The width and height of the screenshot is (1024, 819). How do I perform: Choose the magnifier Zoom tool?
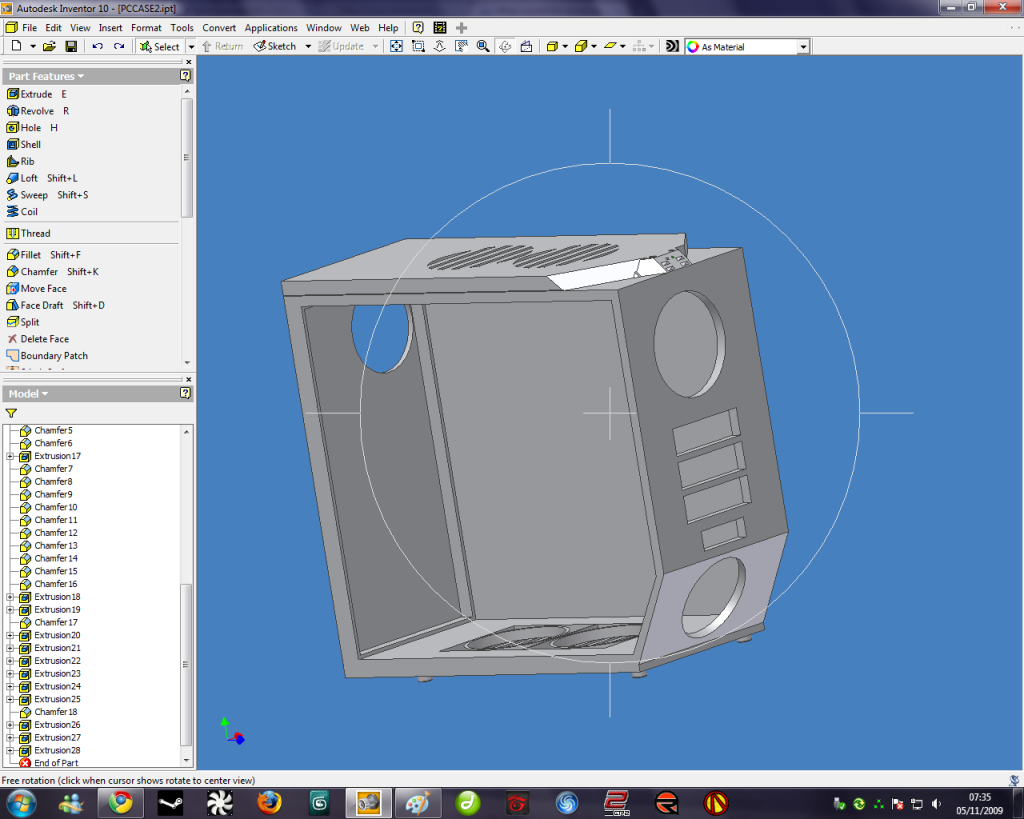point(483,46)
